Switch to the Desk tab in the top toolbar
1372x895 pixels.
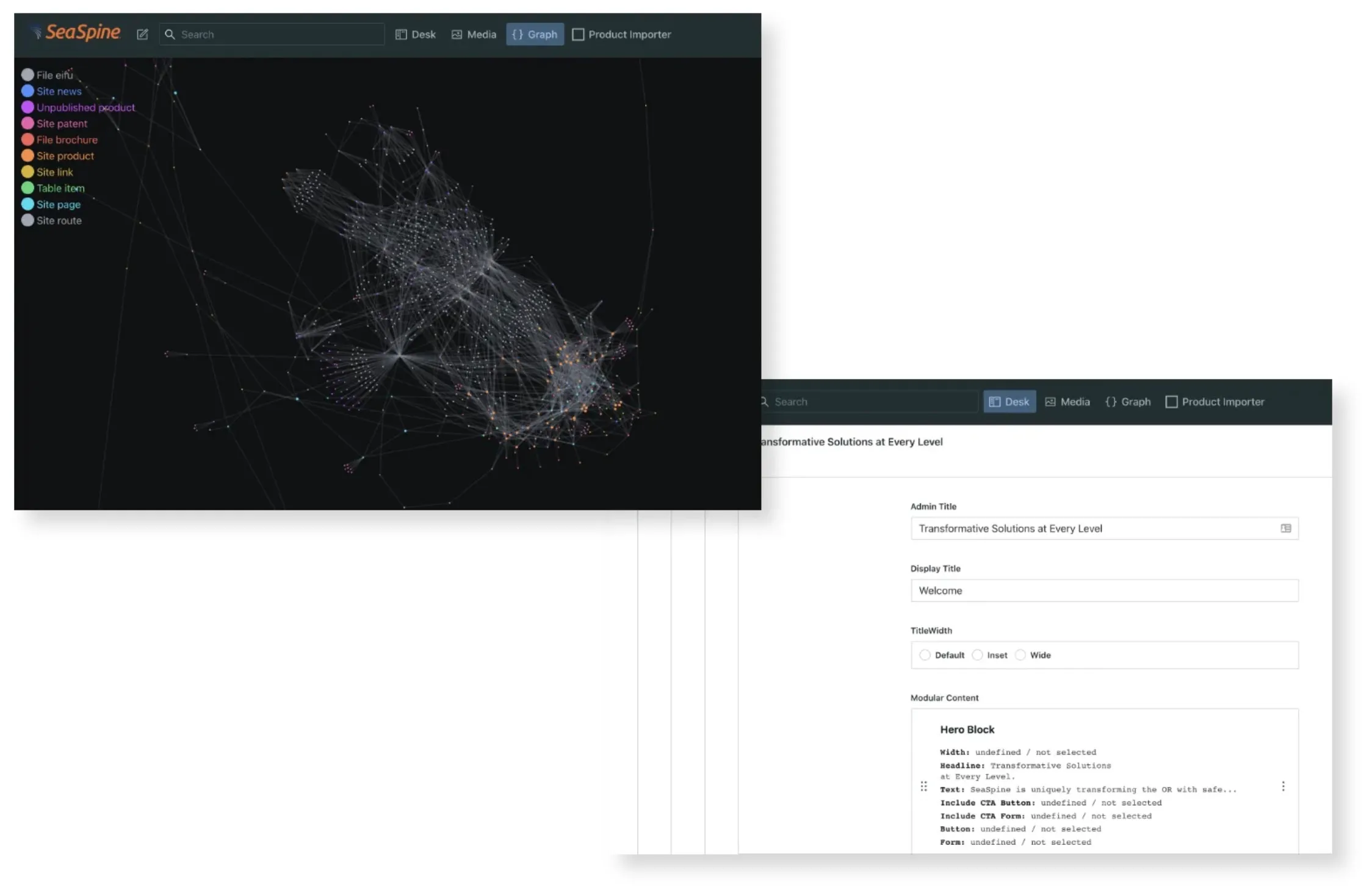[415, 34]
